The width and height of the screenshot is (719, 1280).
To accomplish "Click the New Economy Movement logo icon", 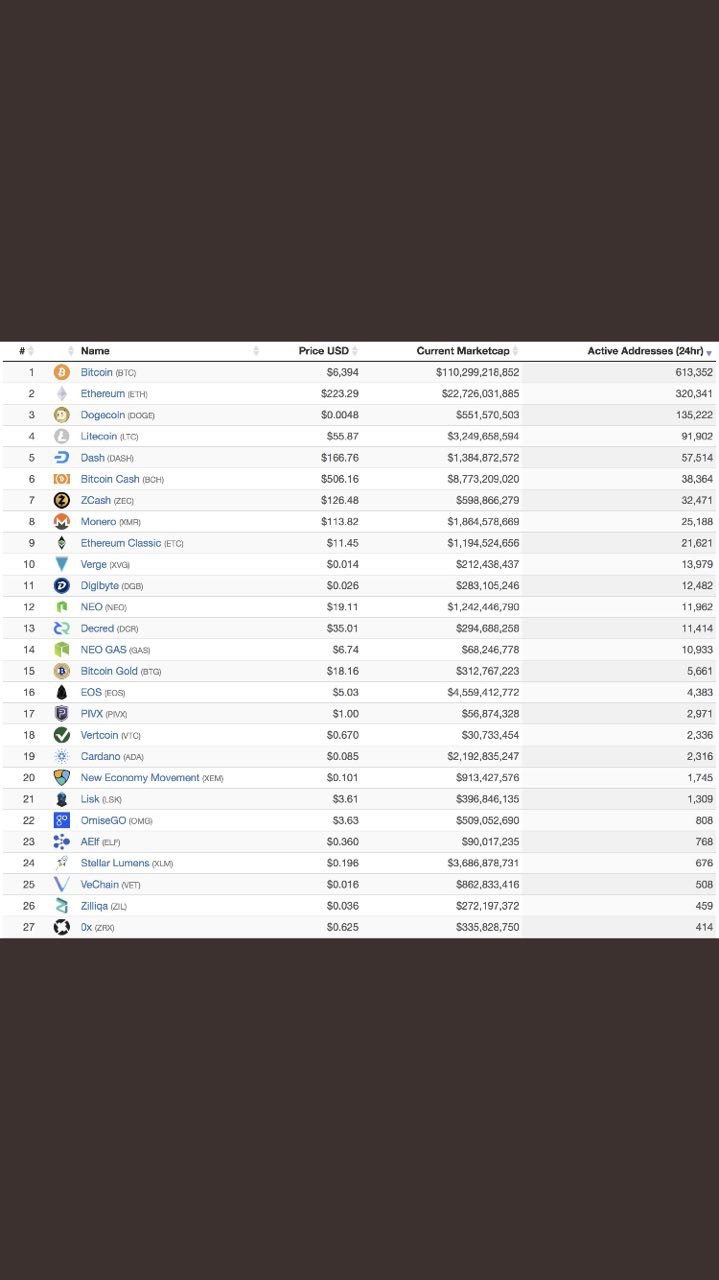I will 61,778.
